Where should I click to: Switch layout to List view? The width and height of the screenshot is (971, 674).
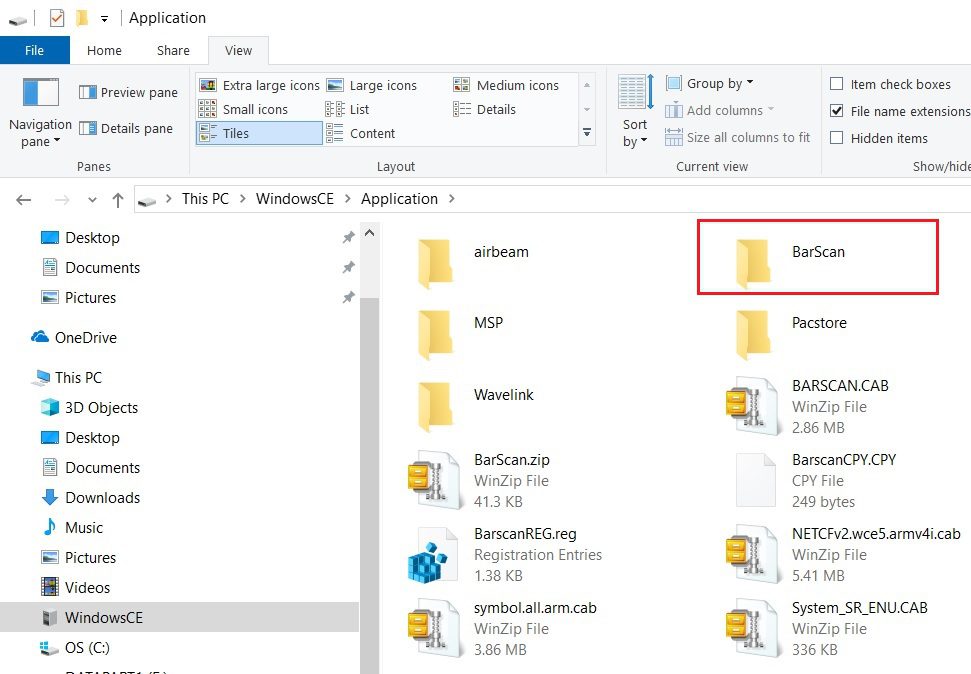347,109
